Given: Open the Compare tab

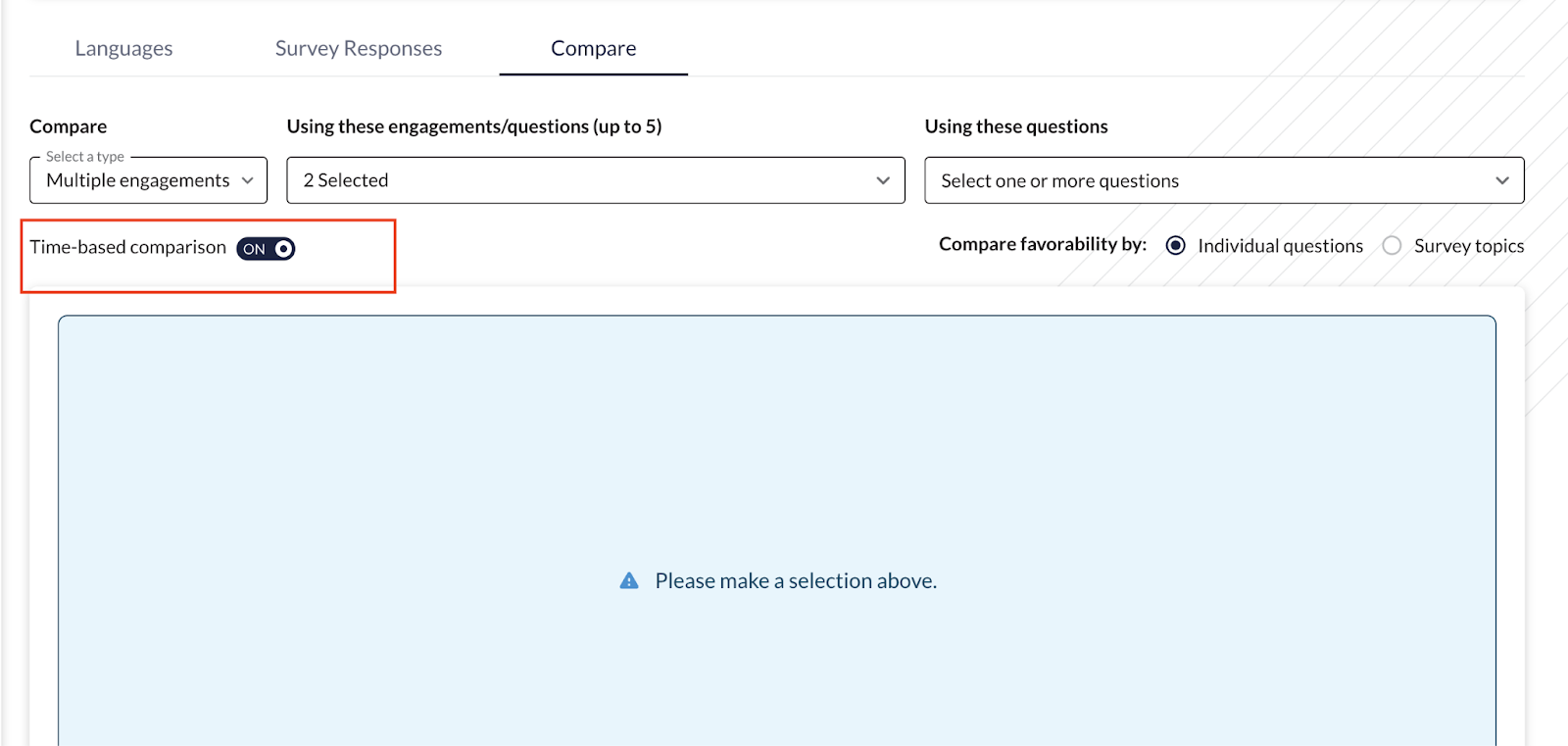Looking at the screenshot, I should click(594, 48).
